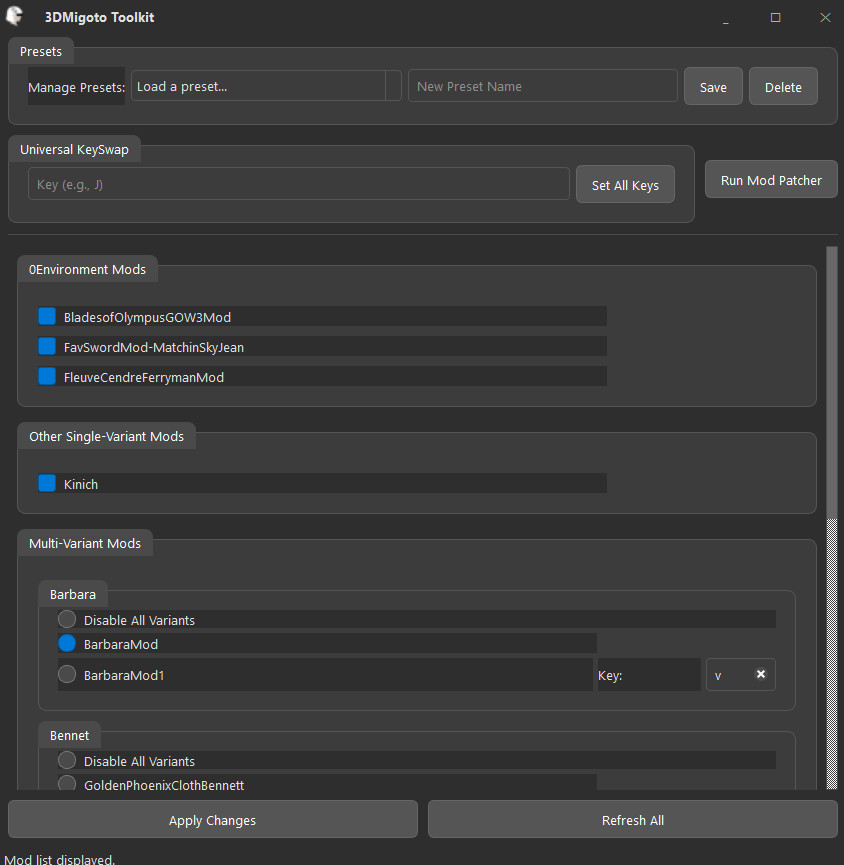
Task: Choose Disable All Variants under Bennet
Action: pyautogui.click(x=66, y=760)
